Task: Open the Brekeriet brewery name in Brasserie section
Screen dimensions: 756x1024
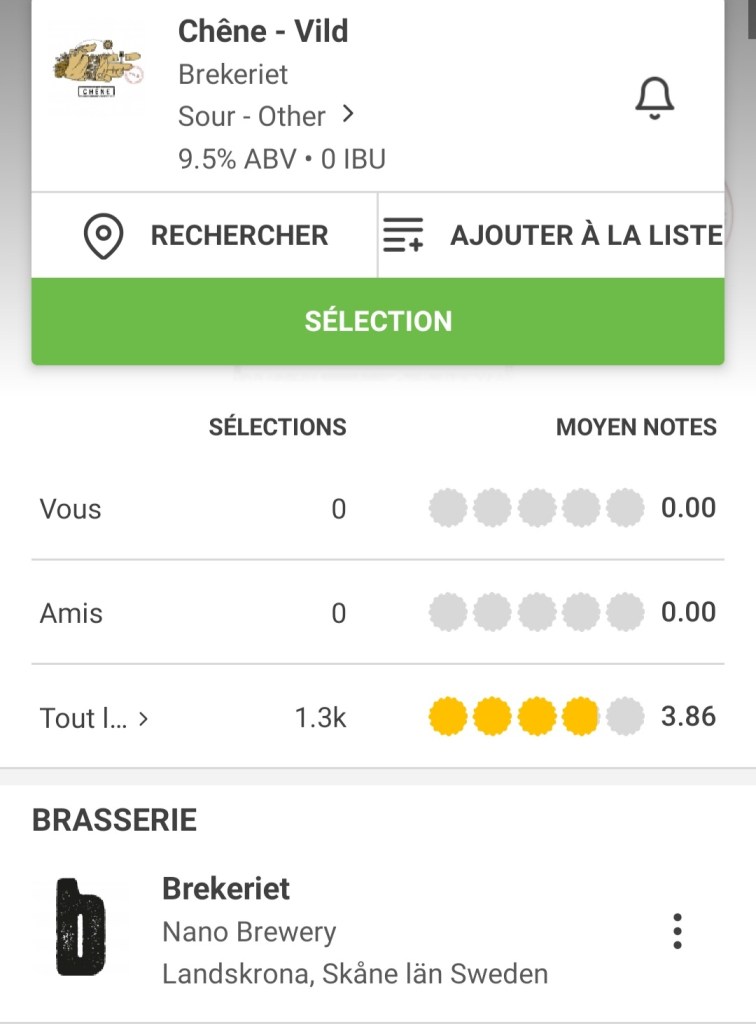Action: point(226,888)
